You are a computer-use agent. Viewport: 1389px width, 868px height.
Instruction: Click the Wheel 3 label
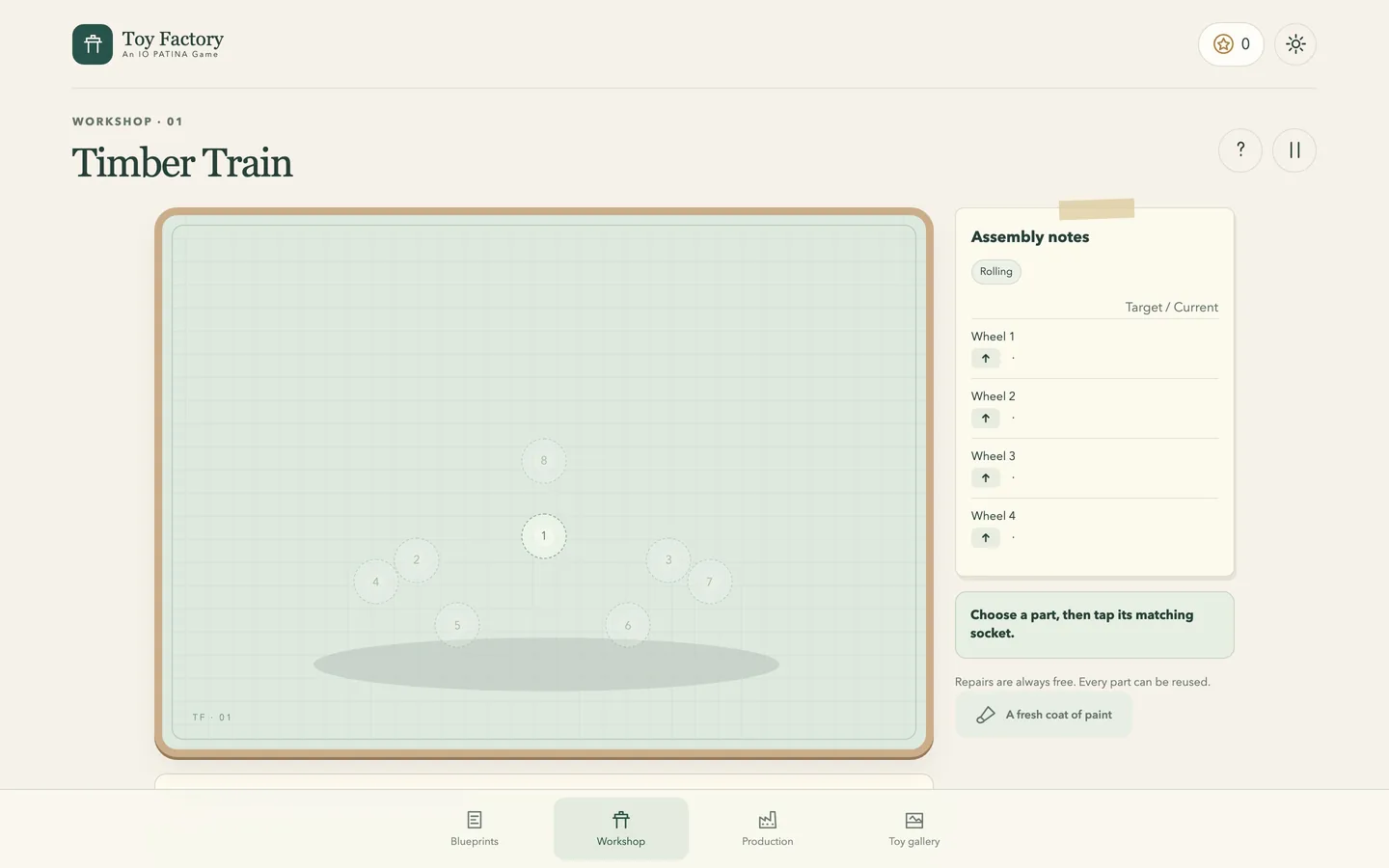(994, 456)
